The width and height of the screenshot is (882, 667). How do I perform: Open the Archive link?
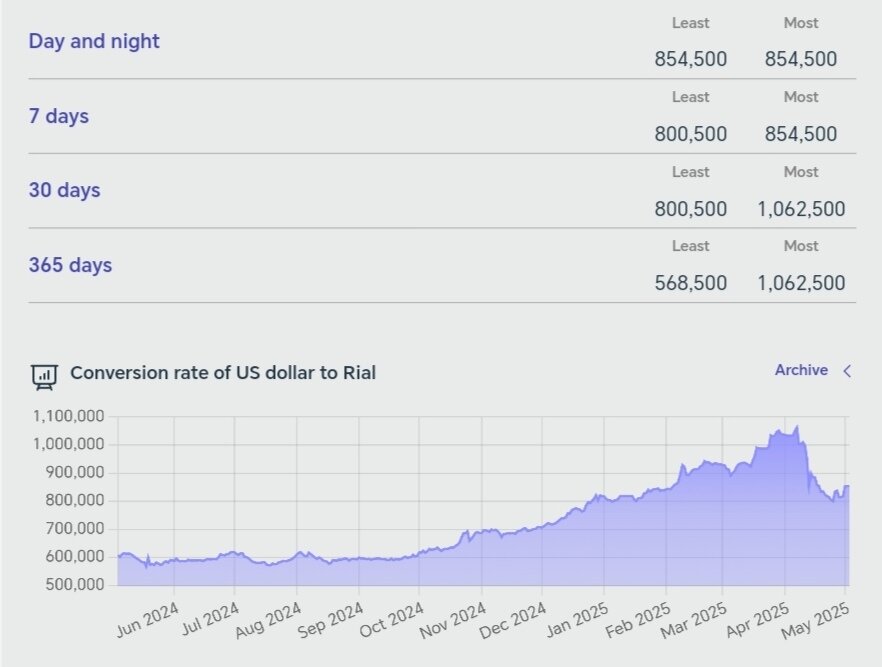pyautogui.click(x=801, y=370)
